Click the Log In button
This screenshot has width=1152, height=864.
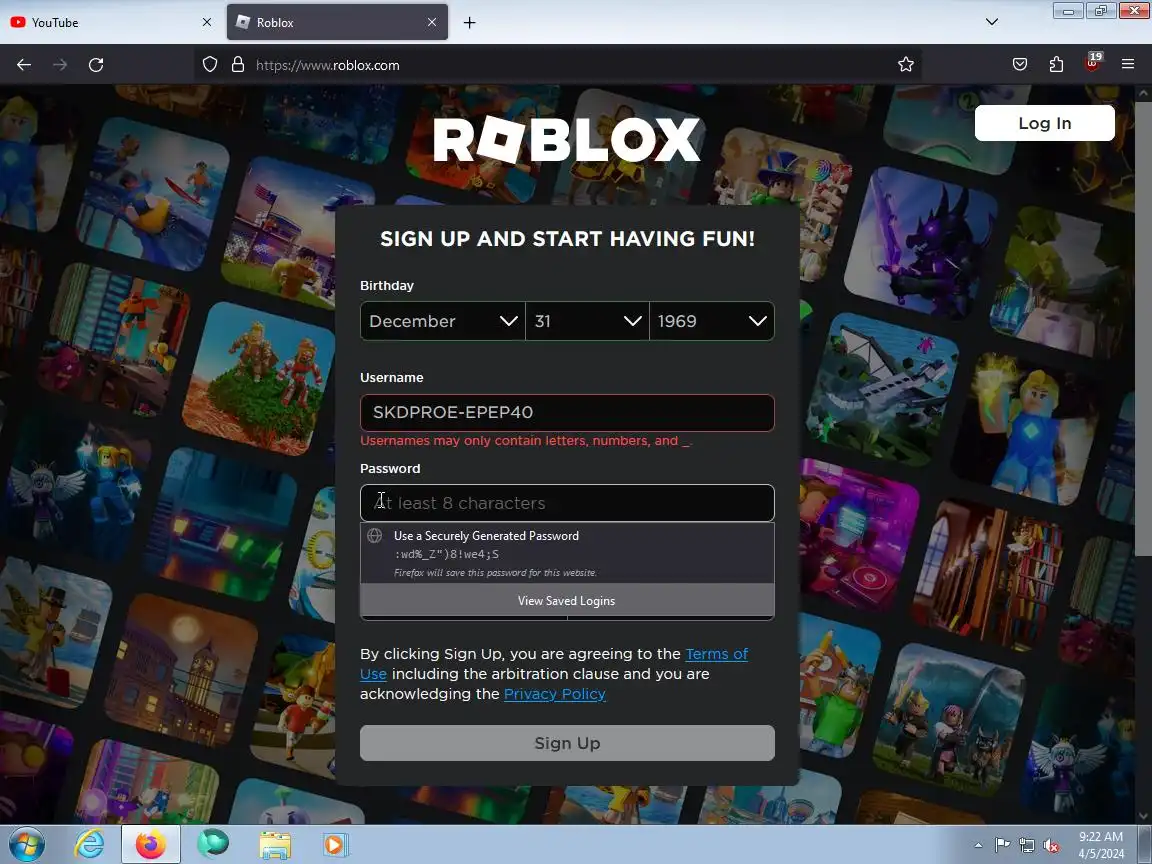point(1044,123)
